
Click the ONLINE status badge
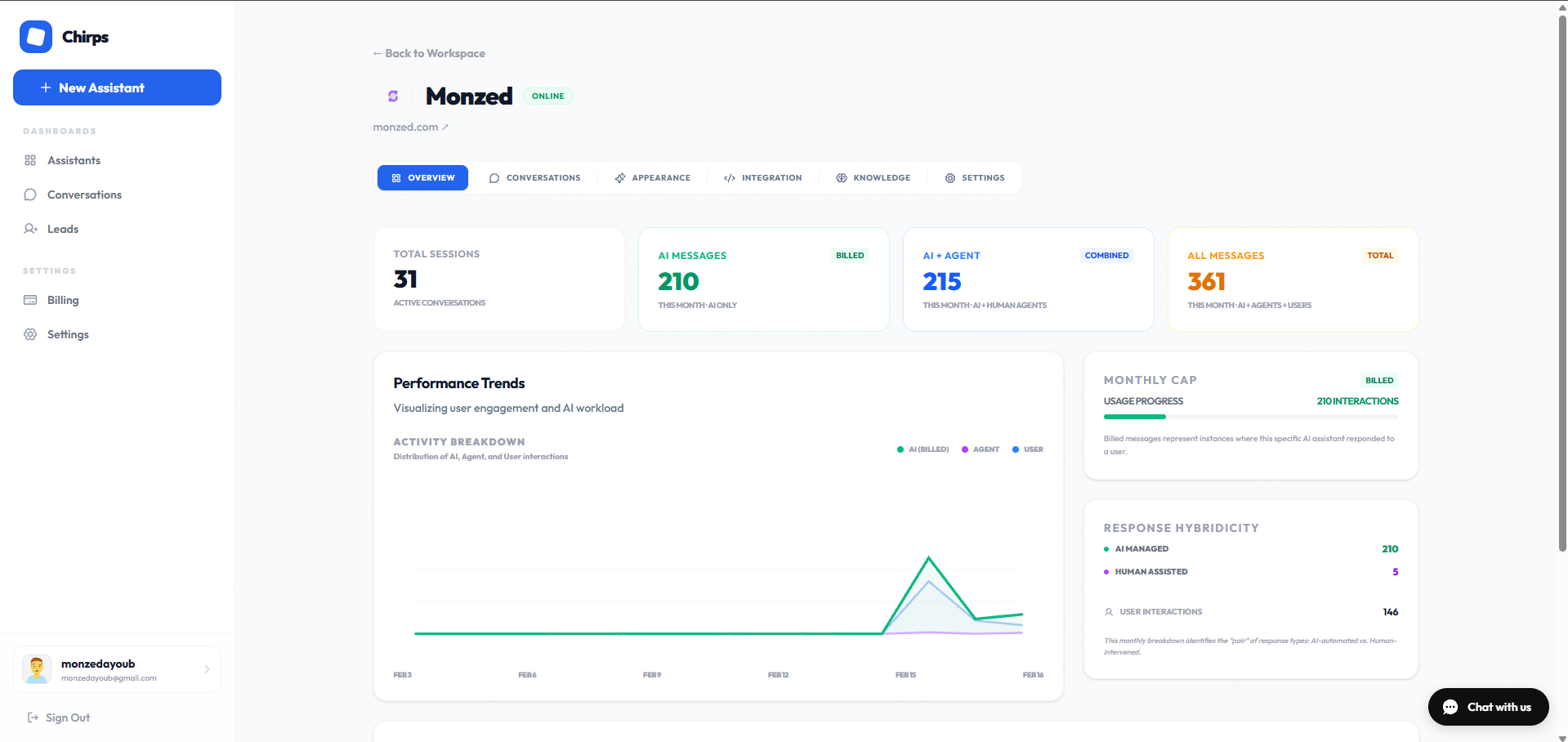click(x=547, y=96)
